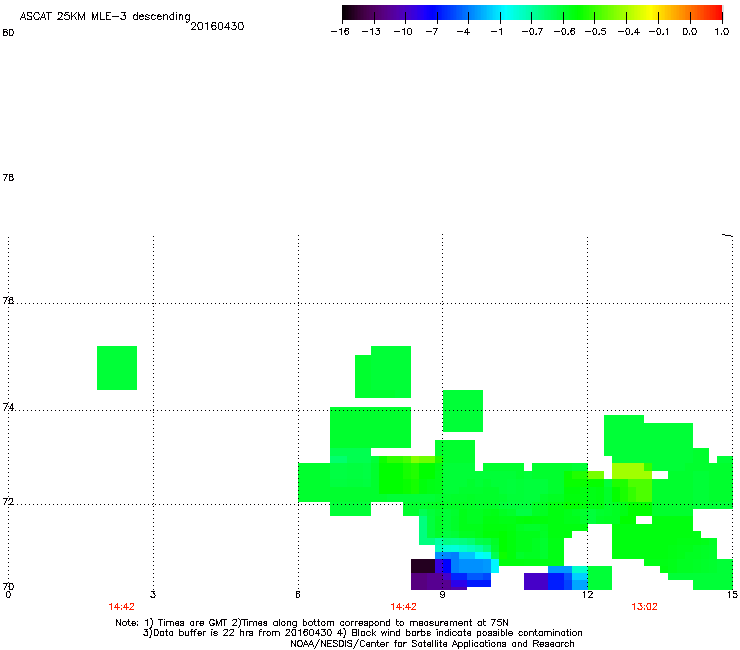Click the black data cell near 70.5N west of longitude 9
This screenshot has width=740, height=650.
click(423, 566)
